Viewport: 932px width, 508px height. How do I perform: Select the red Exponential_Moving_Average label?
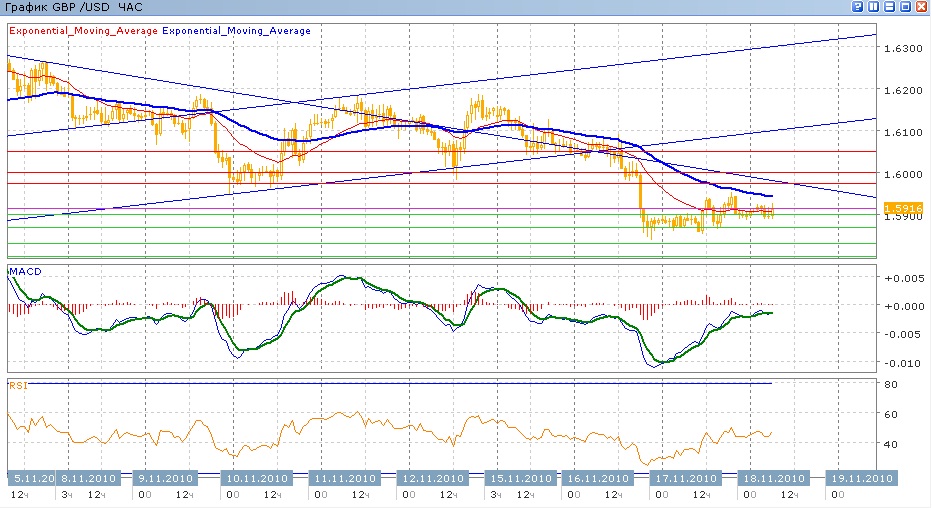83,31
